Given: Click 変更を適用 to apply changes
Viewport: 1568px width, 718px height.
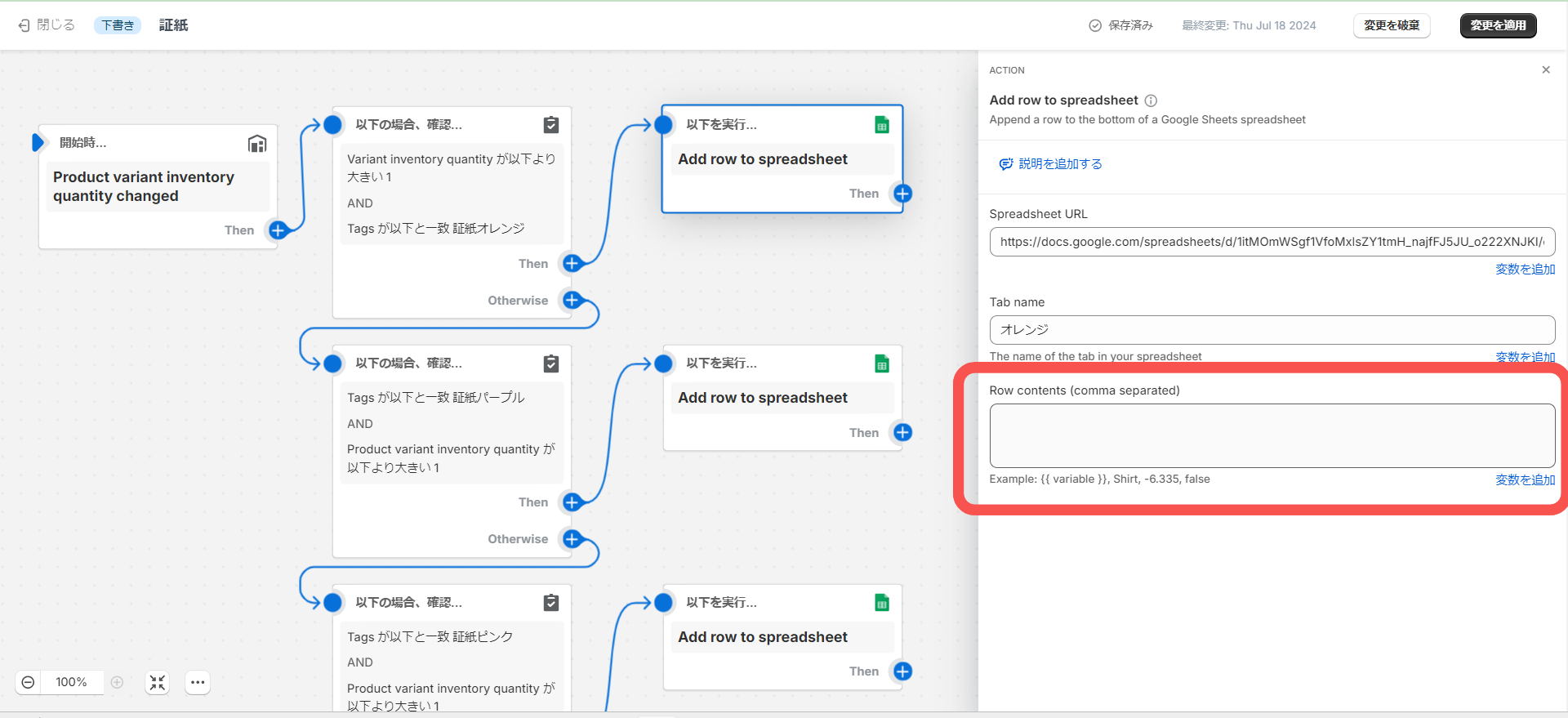Looking at the screenshot, I should (1498, 25).
